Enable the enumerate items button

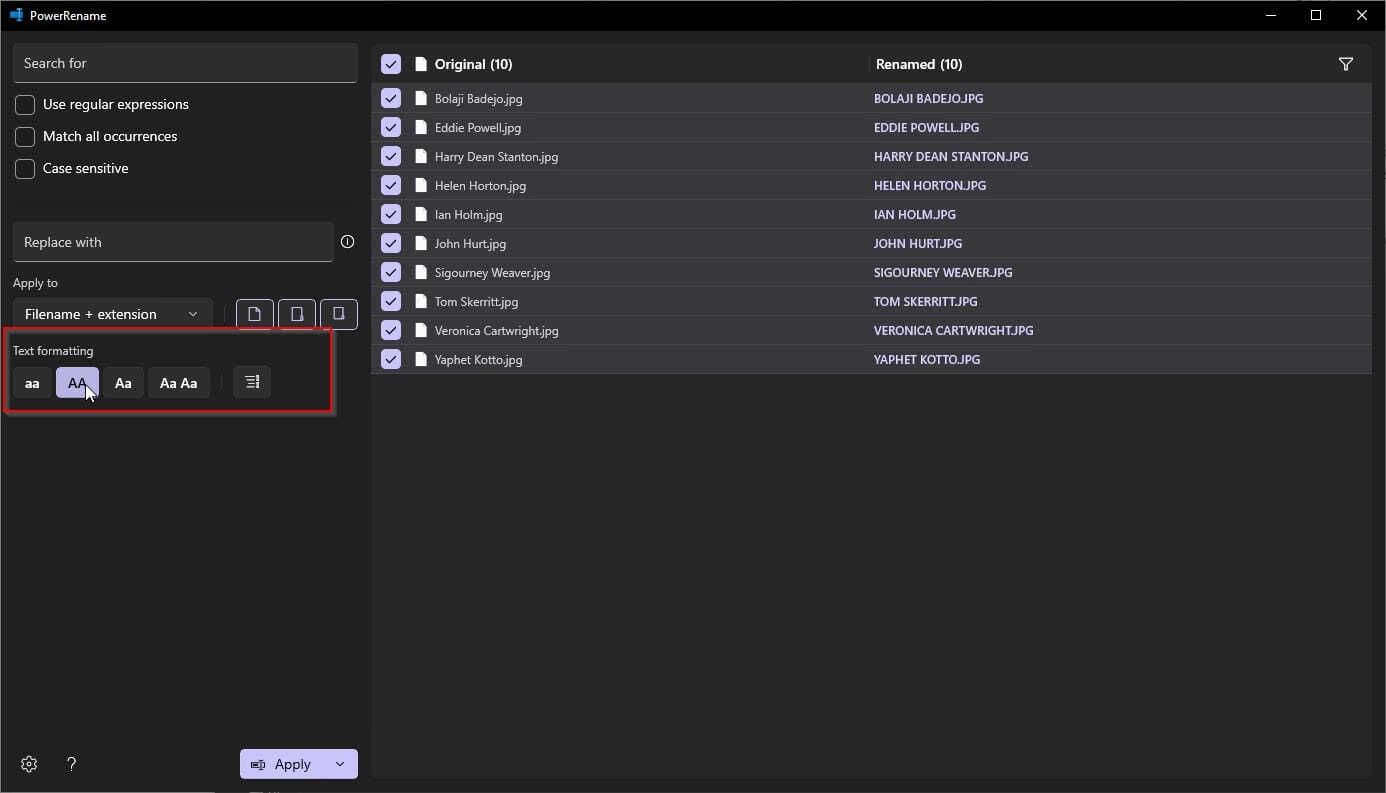(x=252, y=382)
